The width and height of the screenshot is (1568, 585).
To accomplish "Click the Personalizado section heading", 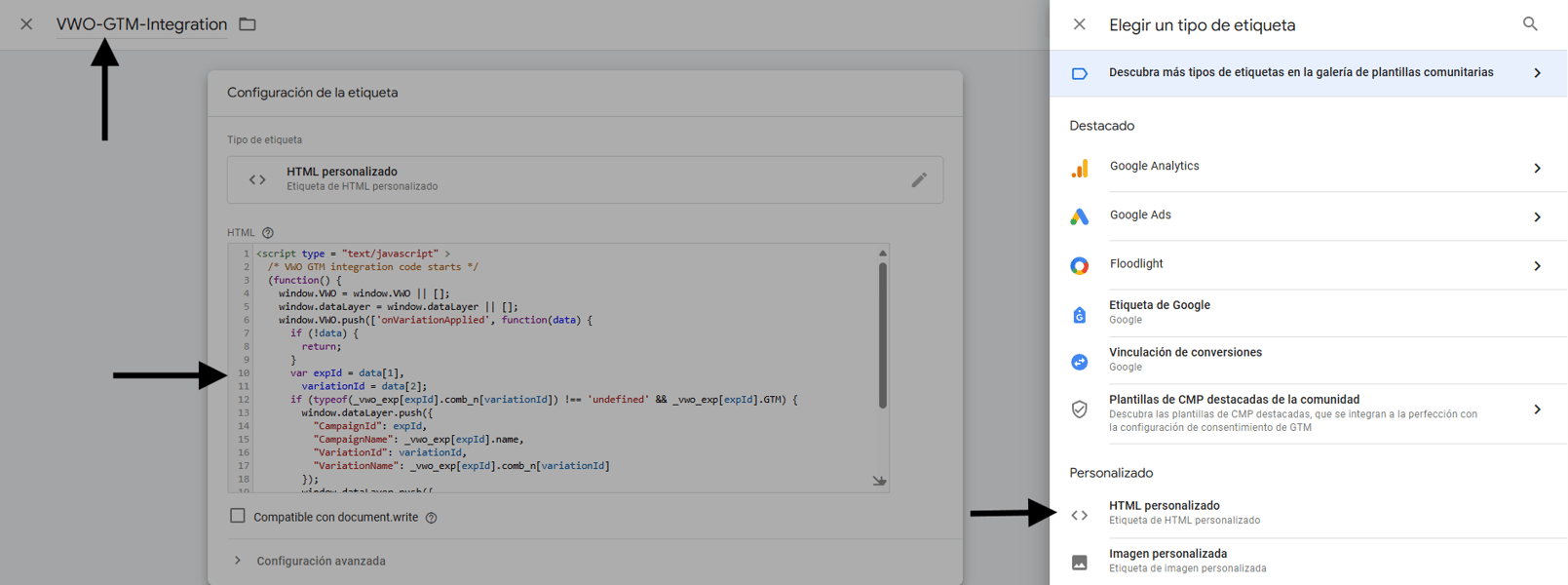I will tap(1111, 473).
